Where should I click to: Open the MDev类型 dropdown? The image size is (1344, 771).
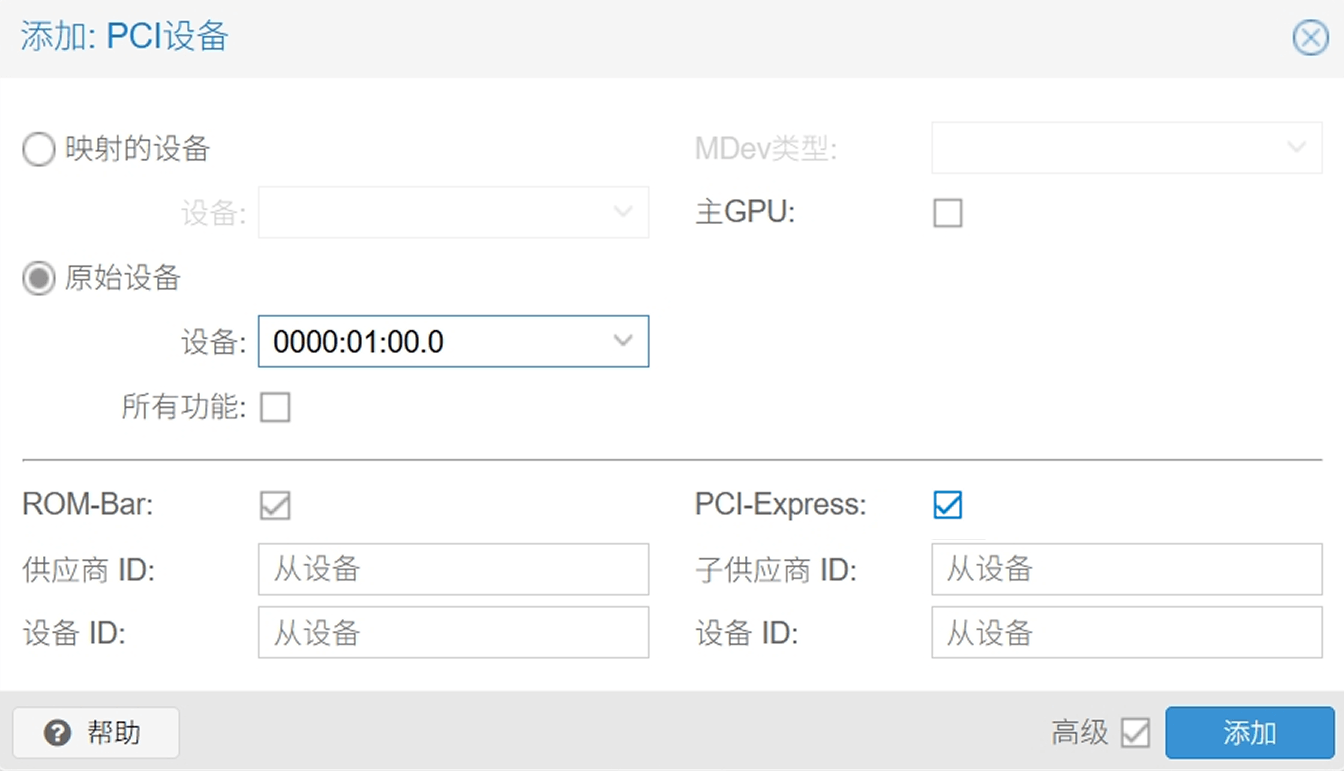(x=1127, y=147)
